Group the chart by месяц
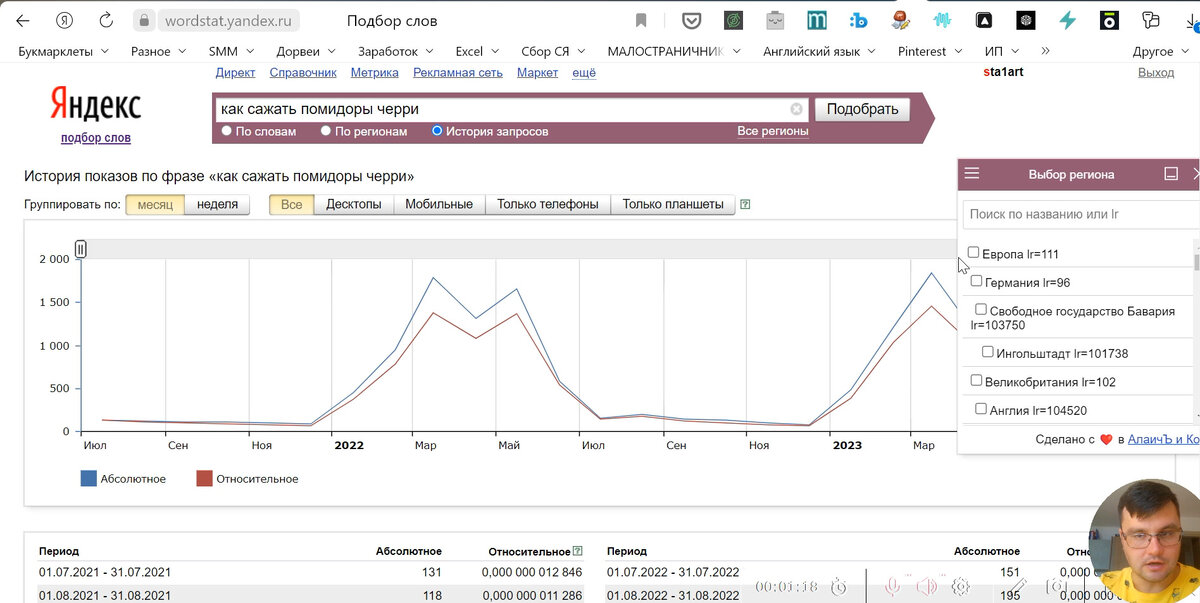The width and height of the screenshot is (1200, 603). 155,204
